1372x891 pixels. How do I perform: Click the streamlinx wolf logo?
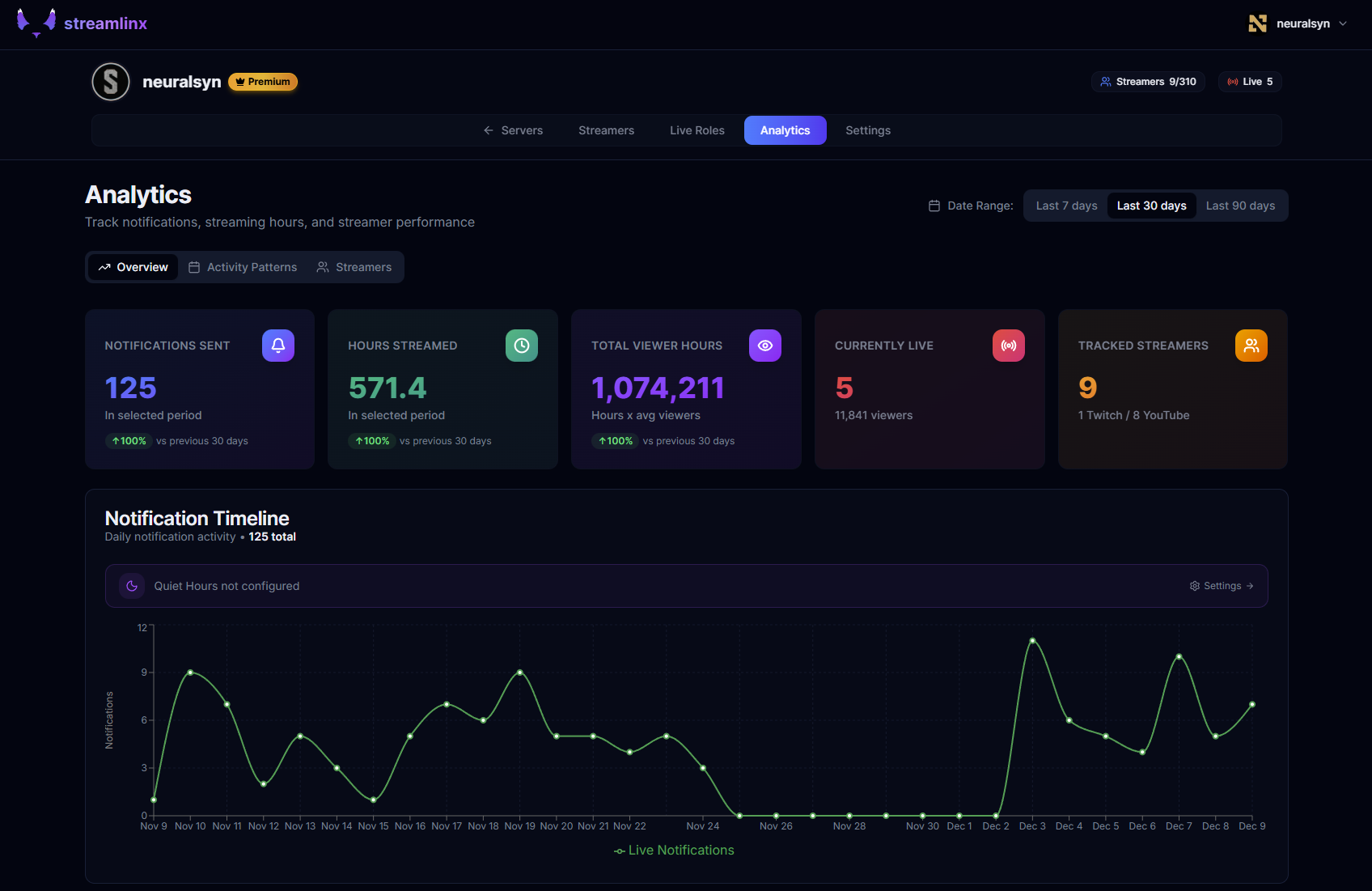pos(36,23)
